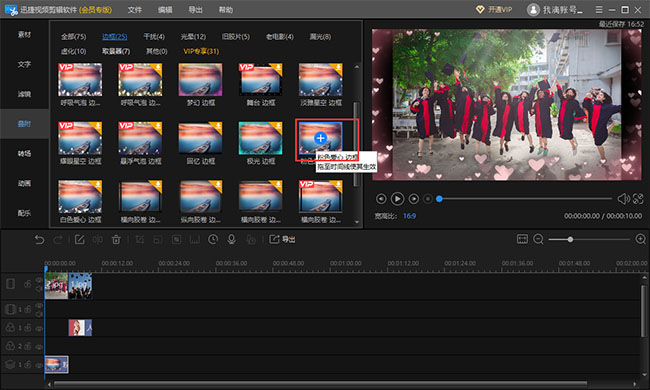Show the 漏光(8) overlay category
Viewport: 650px width, 390px height.
click(x=320, y=36)
